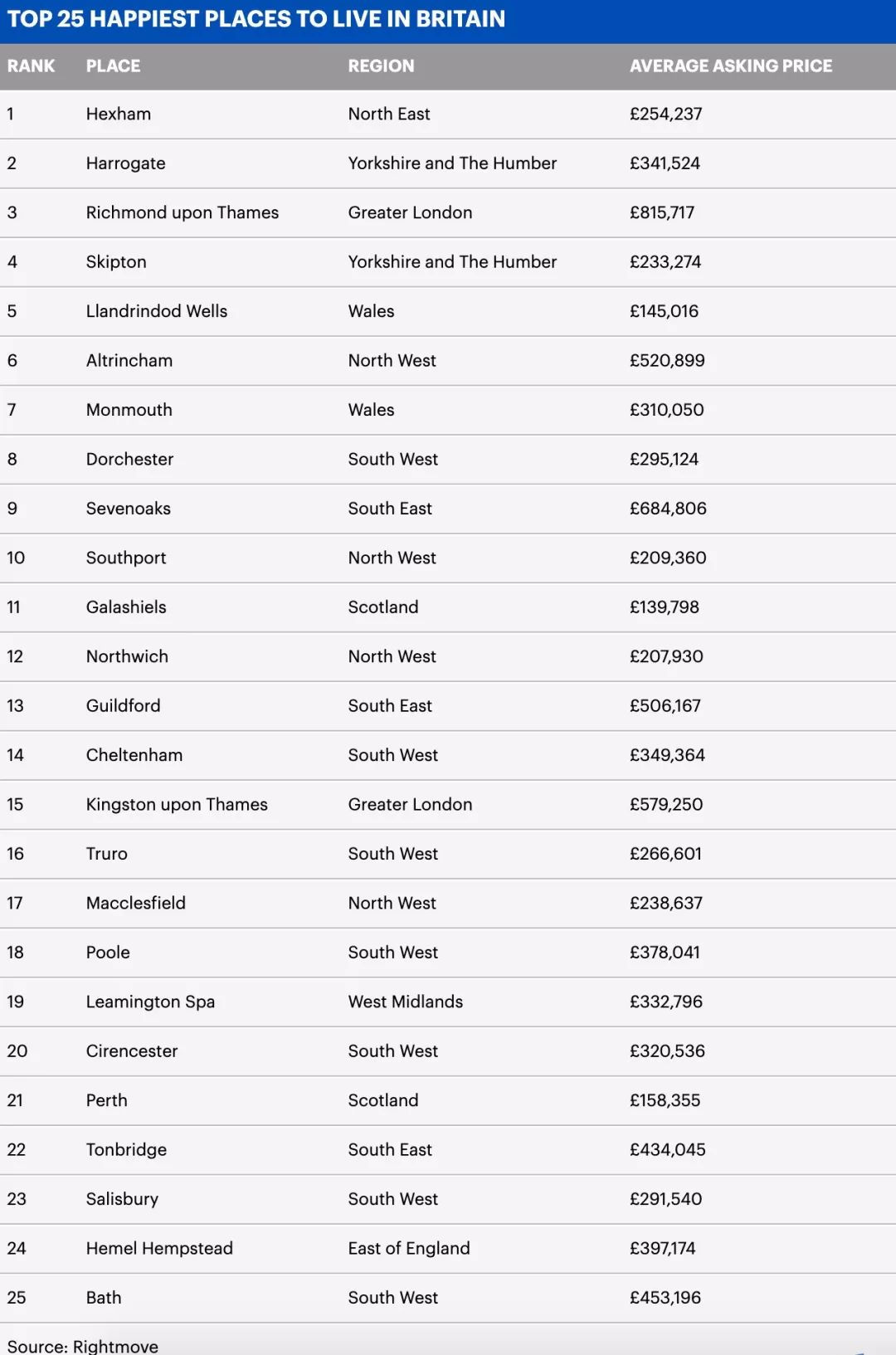This screenshot has width=896, height=1355.
Task: Select the Hemel Hempstead entry
Action: tap(159, 1249)
